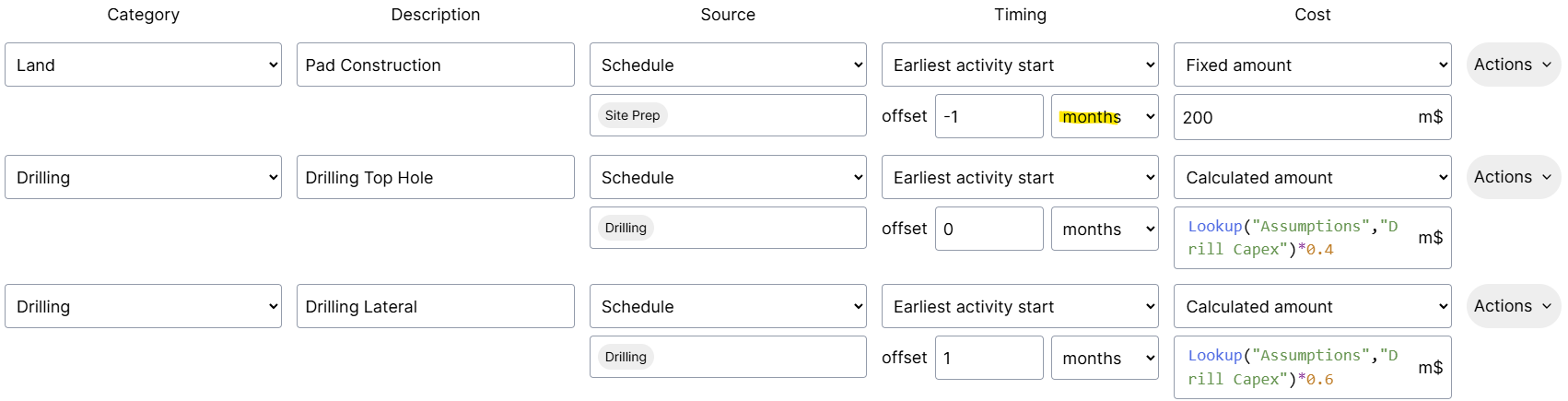Click the Drilling Top Hole description field
Image resolution: width=1568 pixels, height=401 pixels.
click(x=435, y=177)
